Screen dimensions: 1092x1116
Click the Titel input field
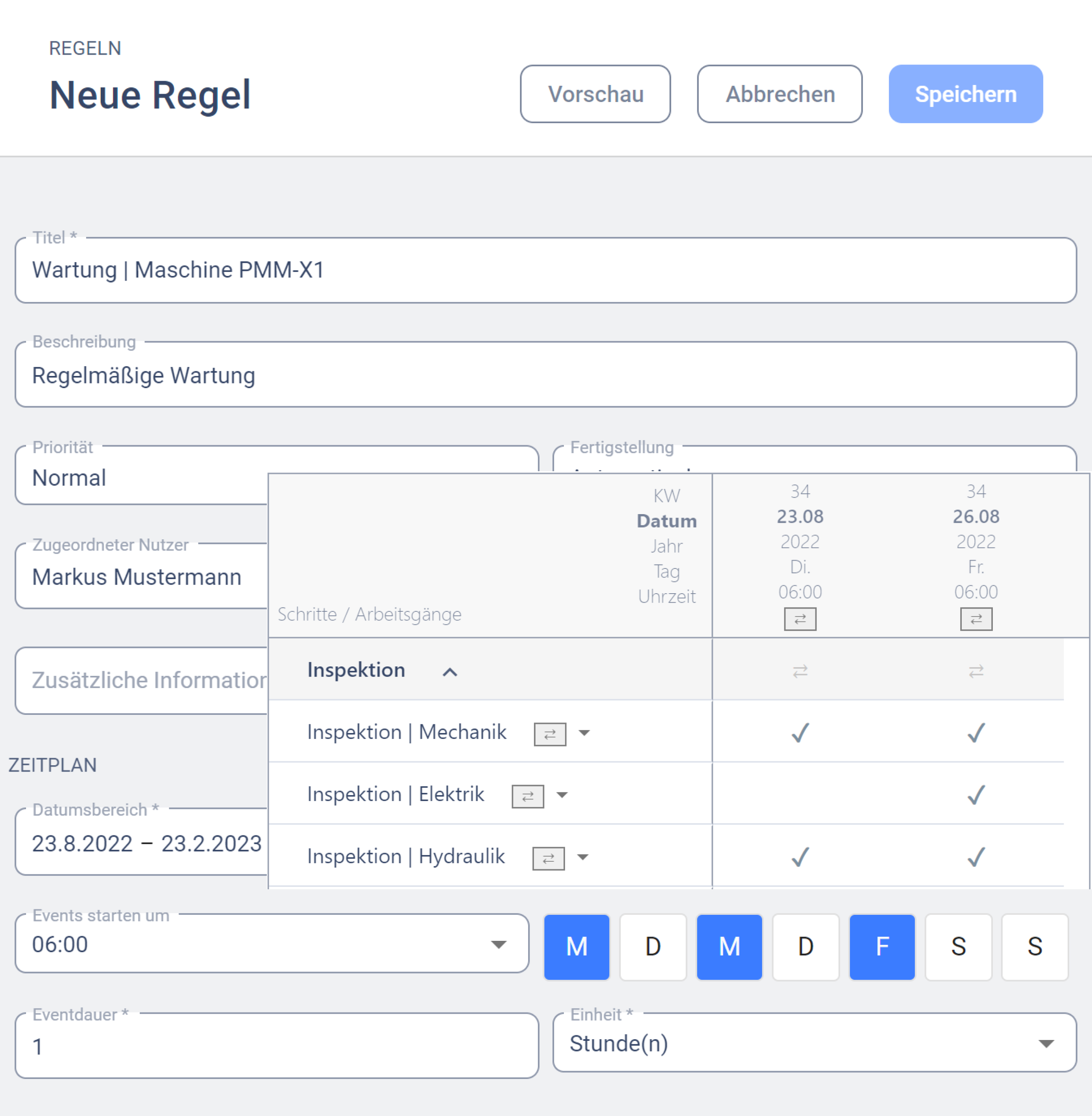point(545,270)
